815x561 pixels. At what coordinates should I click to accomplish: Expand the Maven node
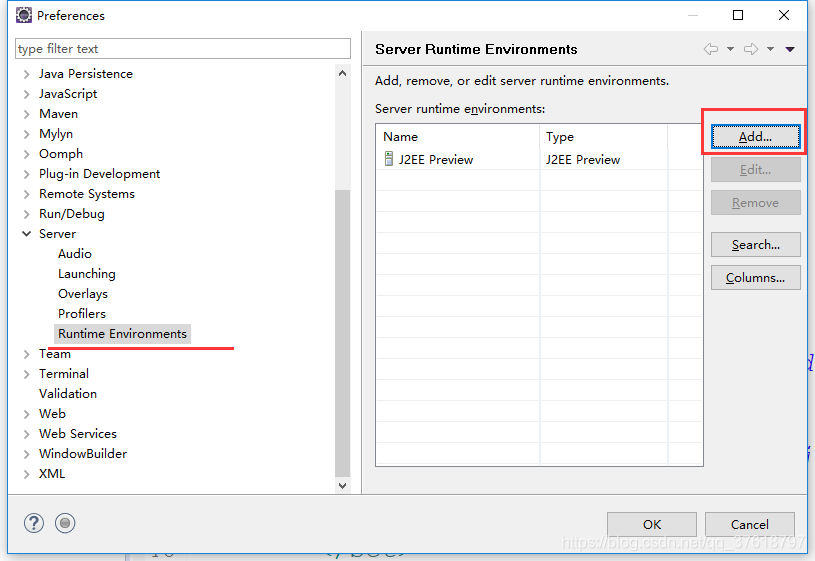tap(27, 114)
